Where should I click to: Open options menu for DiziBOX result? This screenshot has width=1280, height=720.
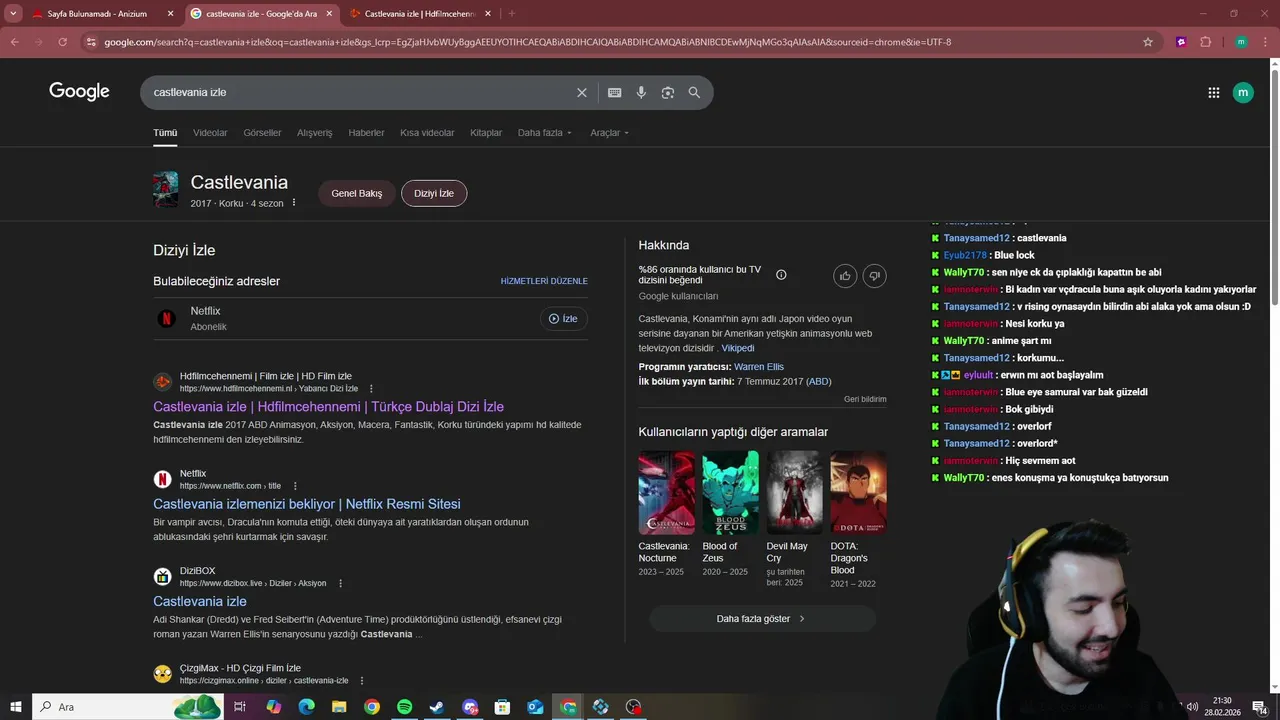[x=340, y=583]
